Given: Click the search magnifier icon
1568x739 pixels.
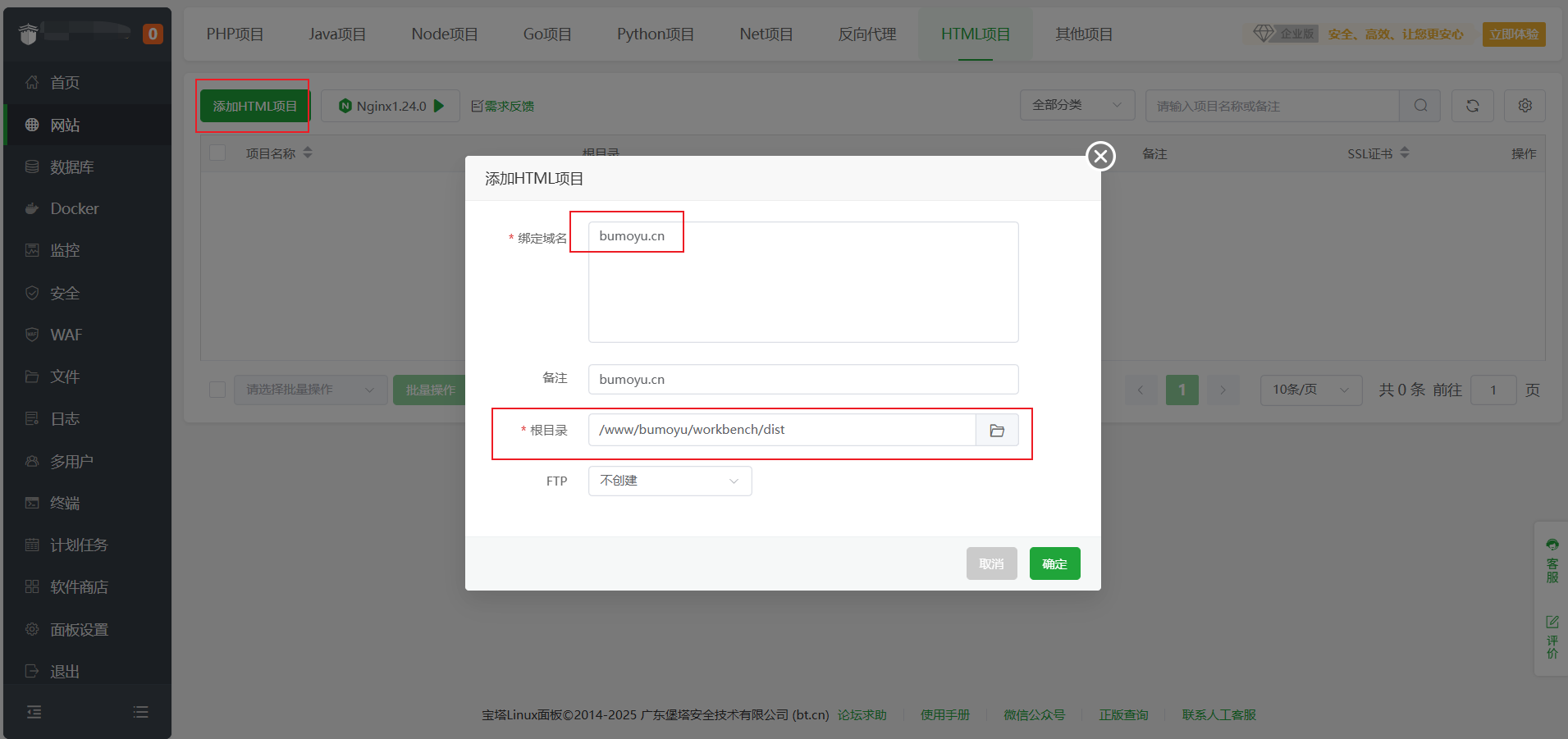Looking at the screenshot, I should [x=1420, y=106].
